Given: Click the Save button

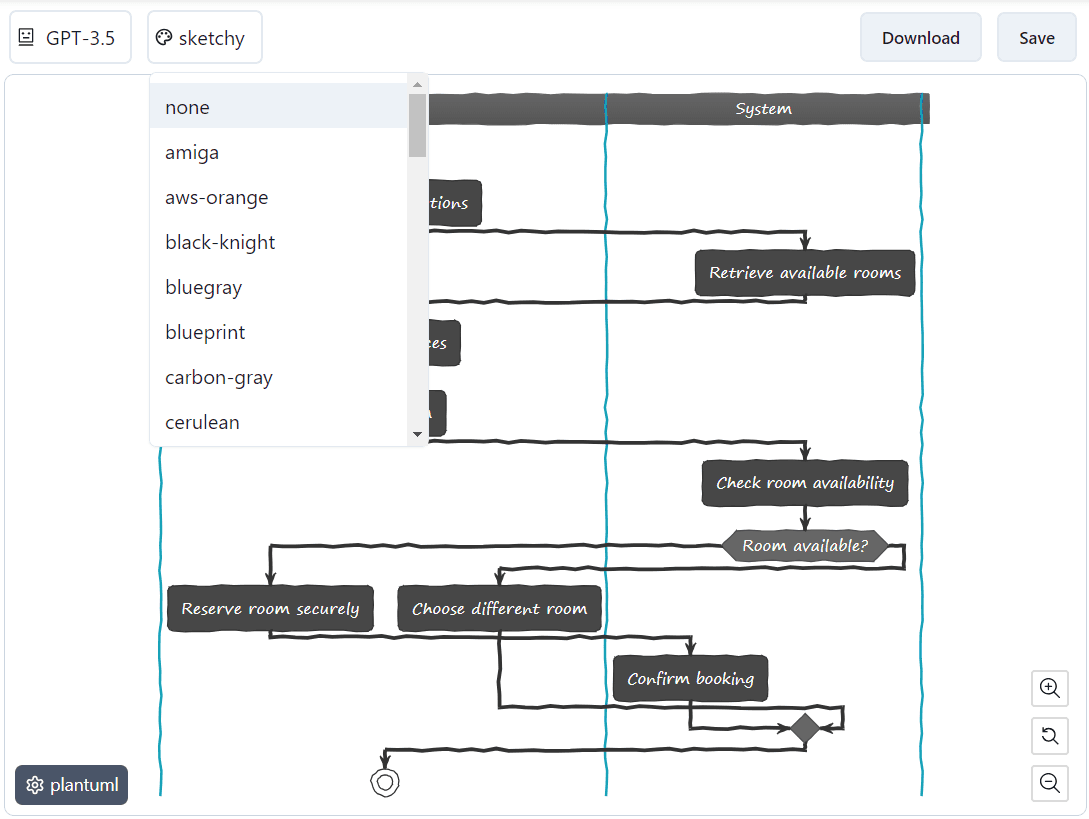Looking at the screenshot, I should [x=1036, y=37].
